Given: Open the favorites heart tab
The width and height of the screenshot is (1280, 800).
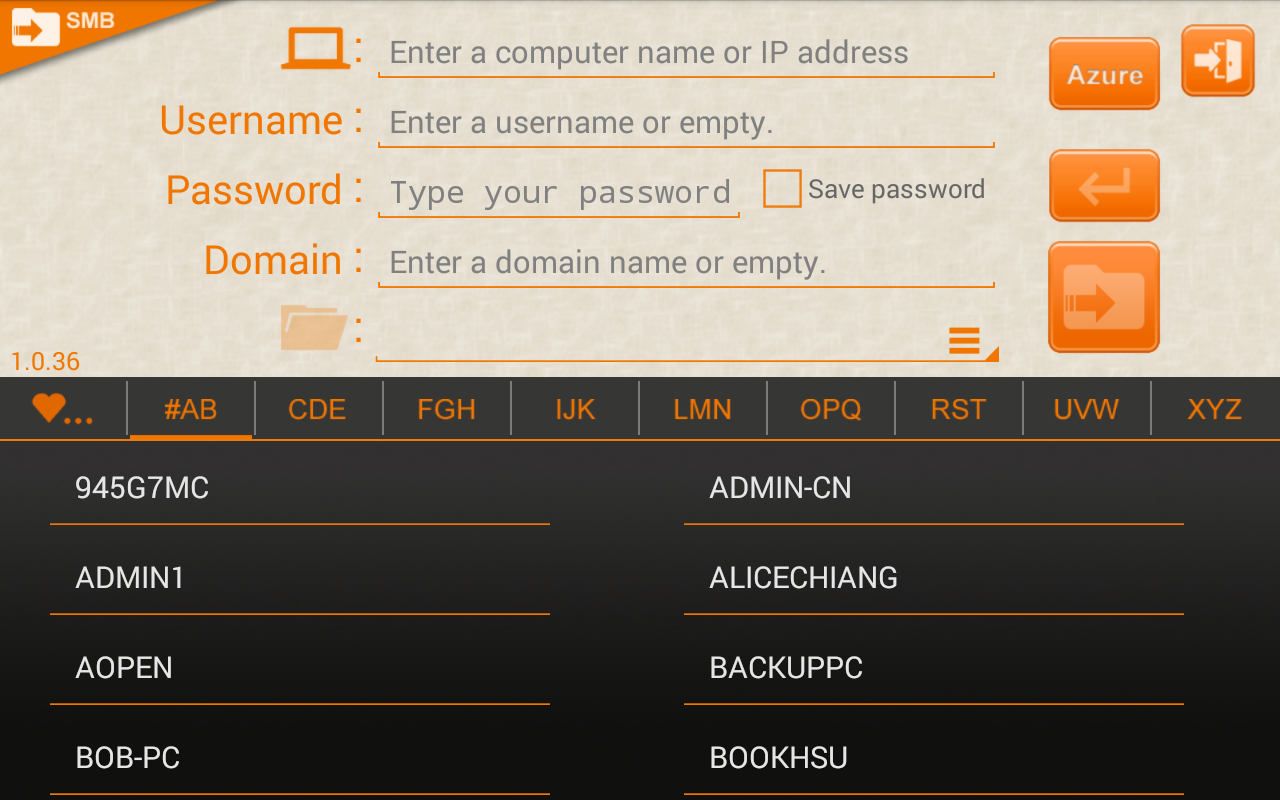Looking at the screenshot, I should tap(63, 409).
